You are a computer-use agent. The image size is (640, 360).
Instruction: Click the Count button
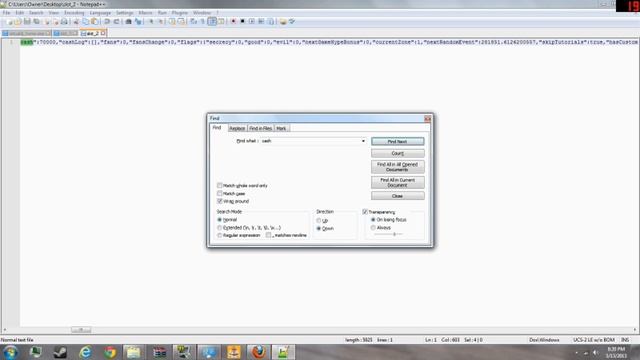(398, 153)
